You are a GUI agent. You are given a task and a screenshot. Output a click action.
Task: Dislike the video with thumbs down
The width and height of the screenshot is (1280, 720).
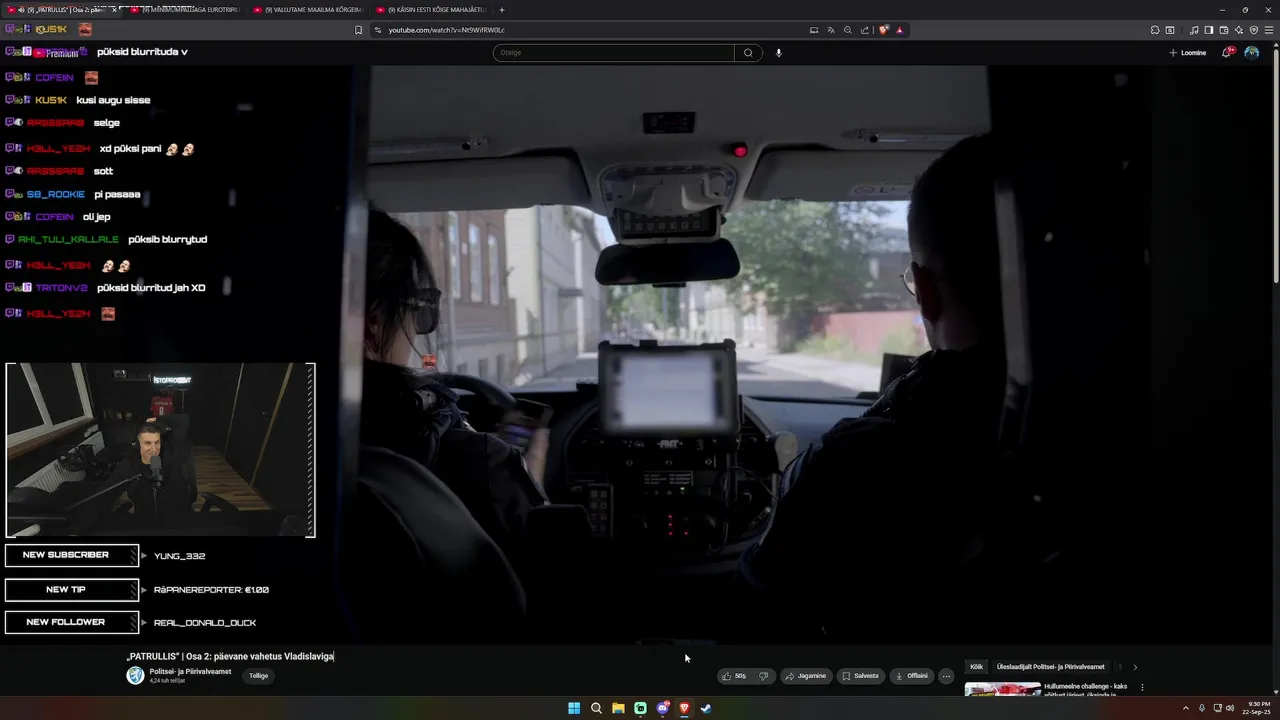[763, 676]
